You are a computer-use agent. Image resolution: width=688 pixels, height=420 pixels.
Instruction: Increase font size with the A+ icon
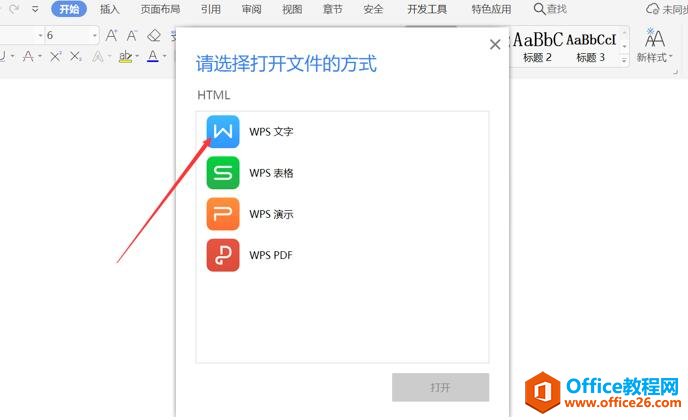111,35
